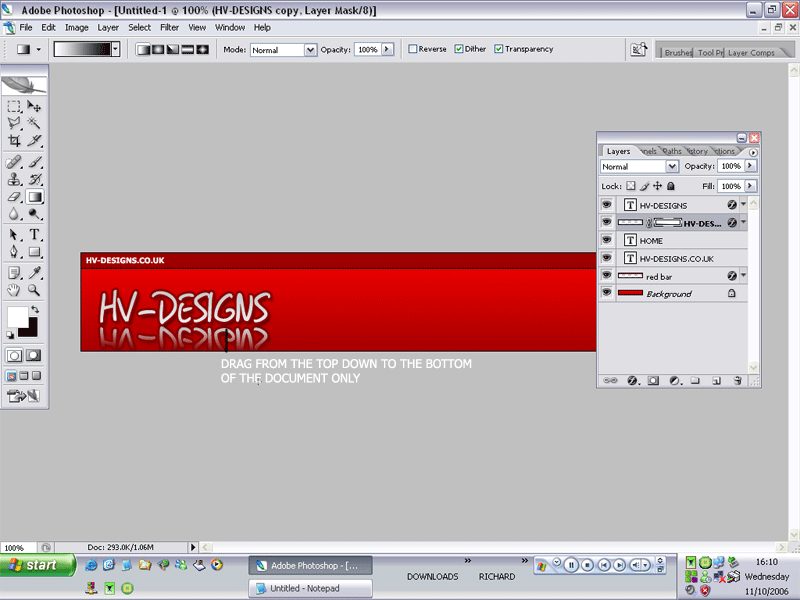Select the Type tool
800x600 pixels.
click(x=34, y=235)
